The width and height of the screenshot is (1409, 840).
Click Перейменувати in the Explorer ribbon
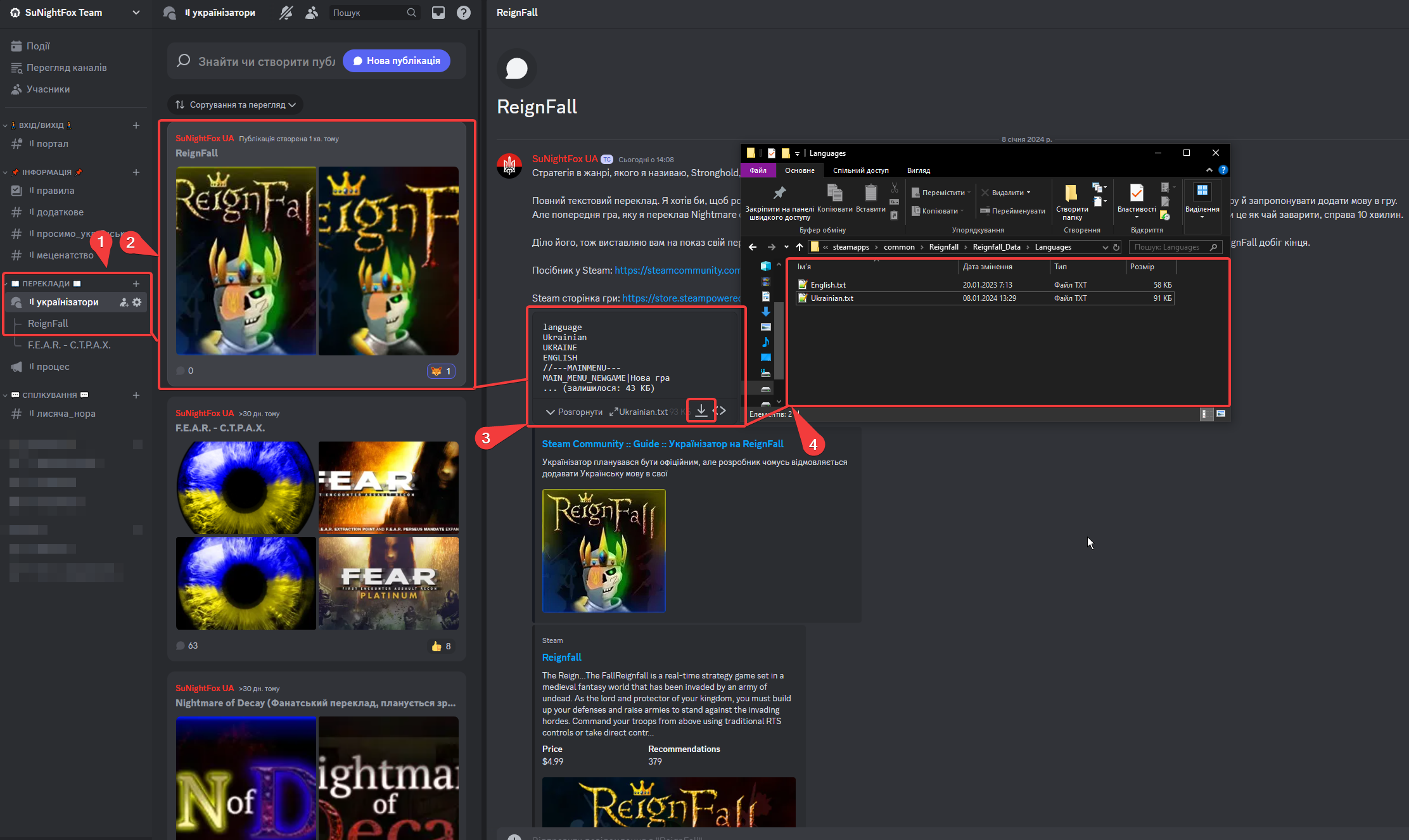click(1012, 211)
